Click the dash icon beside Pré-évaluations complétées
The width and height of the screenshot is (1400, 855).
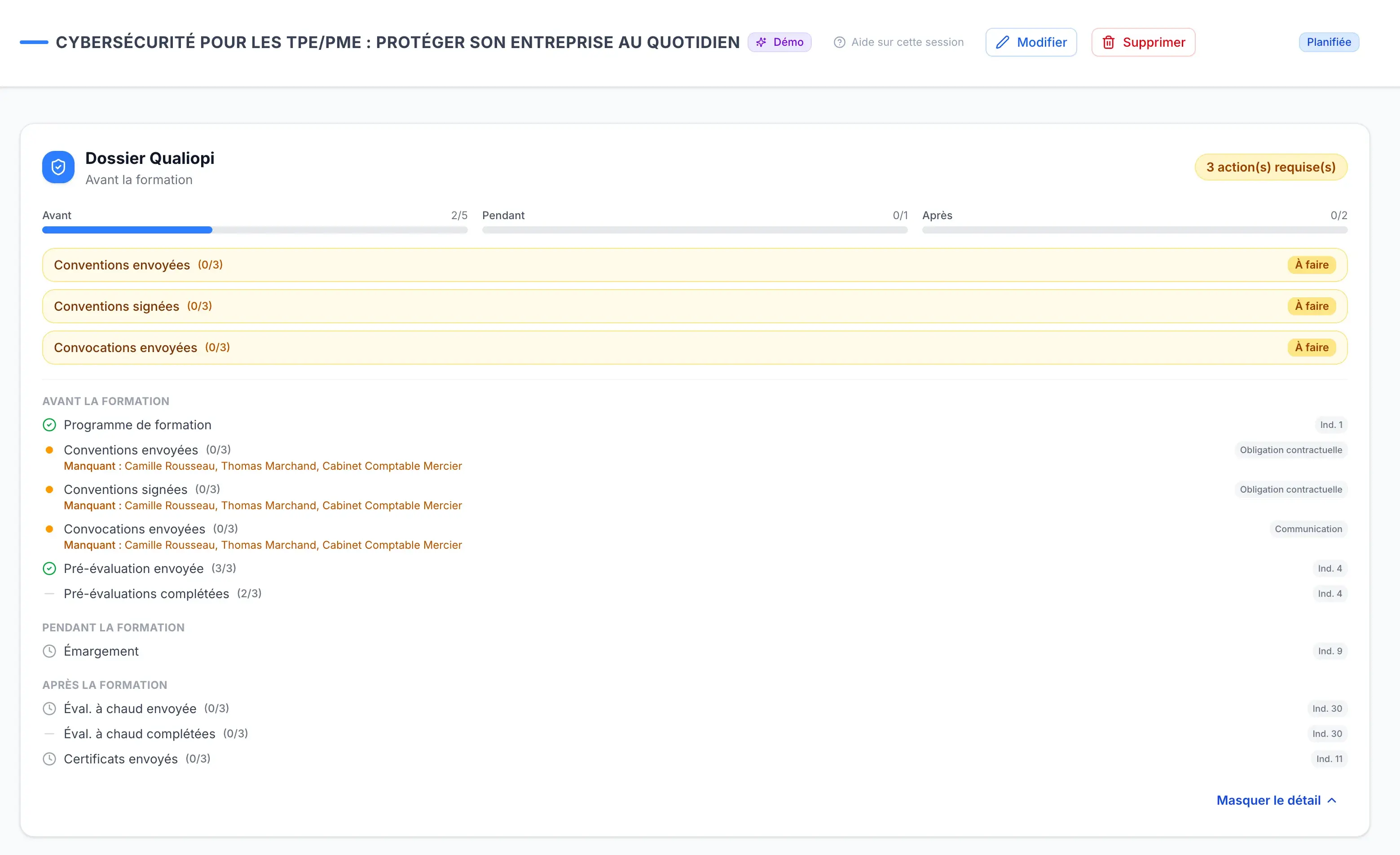pyautogui.click(x=49, y=594)
